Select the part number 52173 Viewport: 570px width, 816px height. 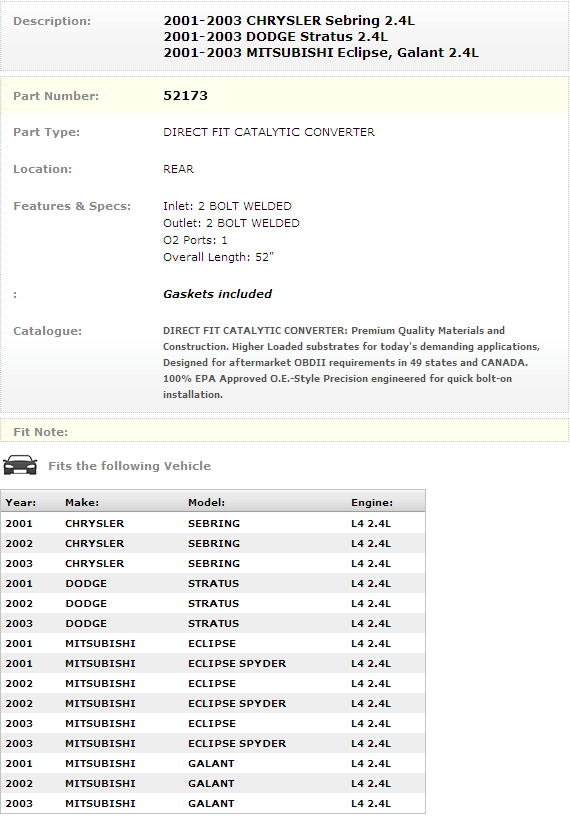click(185, 96)
